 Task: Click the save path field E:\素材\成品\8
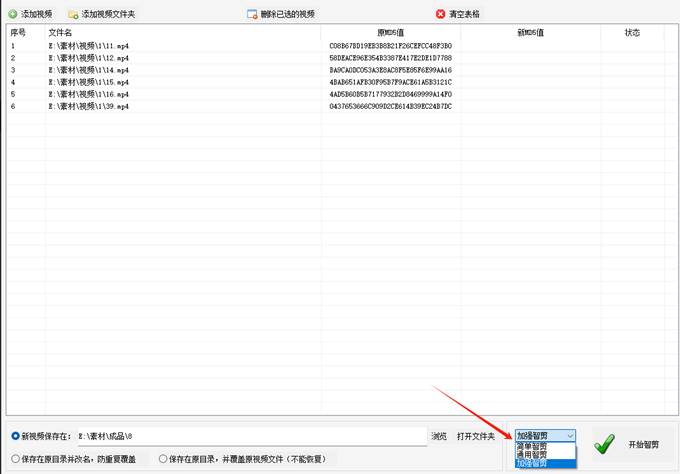(x=252, y=436)
